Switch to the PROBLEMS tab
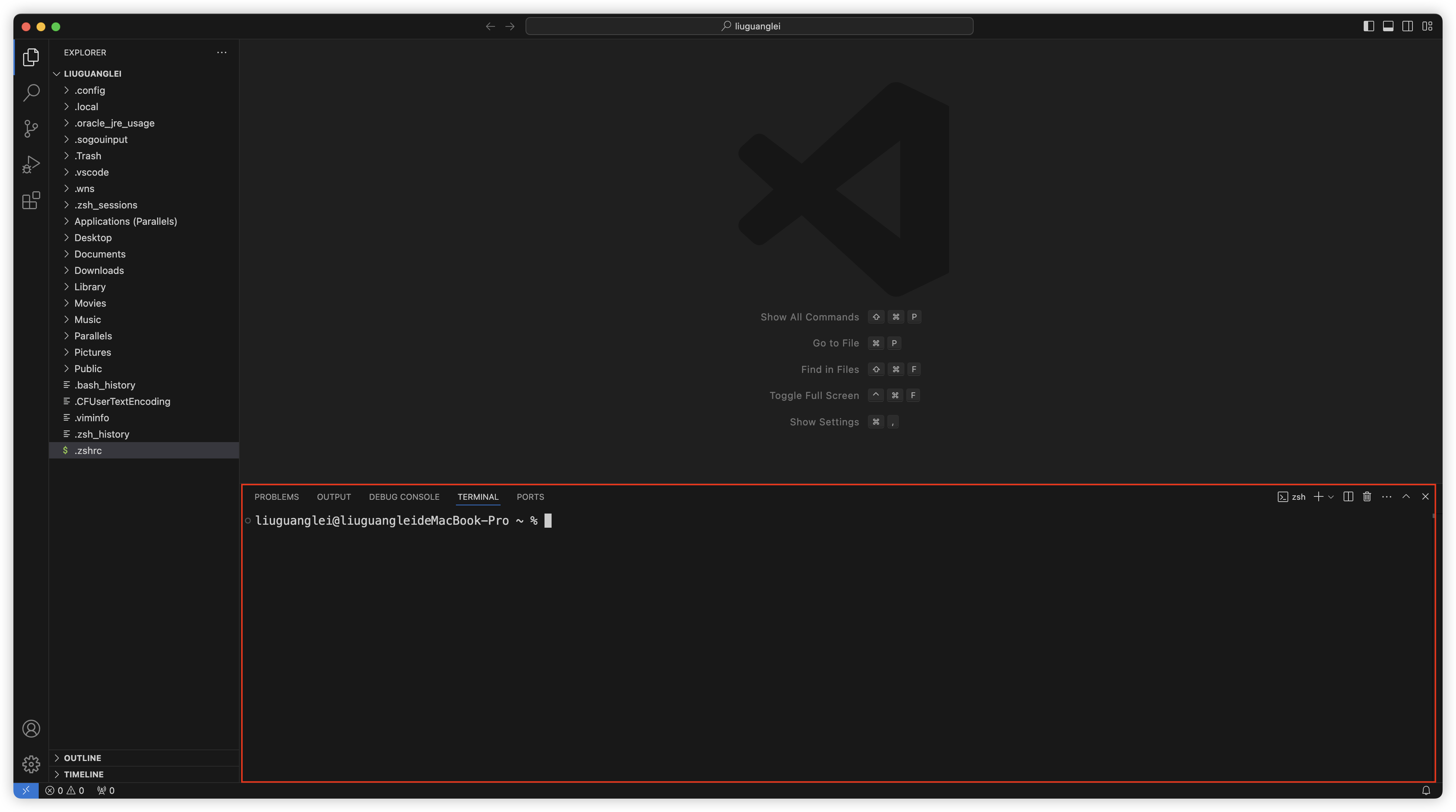The image size is (1456, 812). coord(277,497)
